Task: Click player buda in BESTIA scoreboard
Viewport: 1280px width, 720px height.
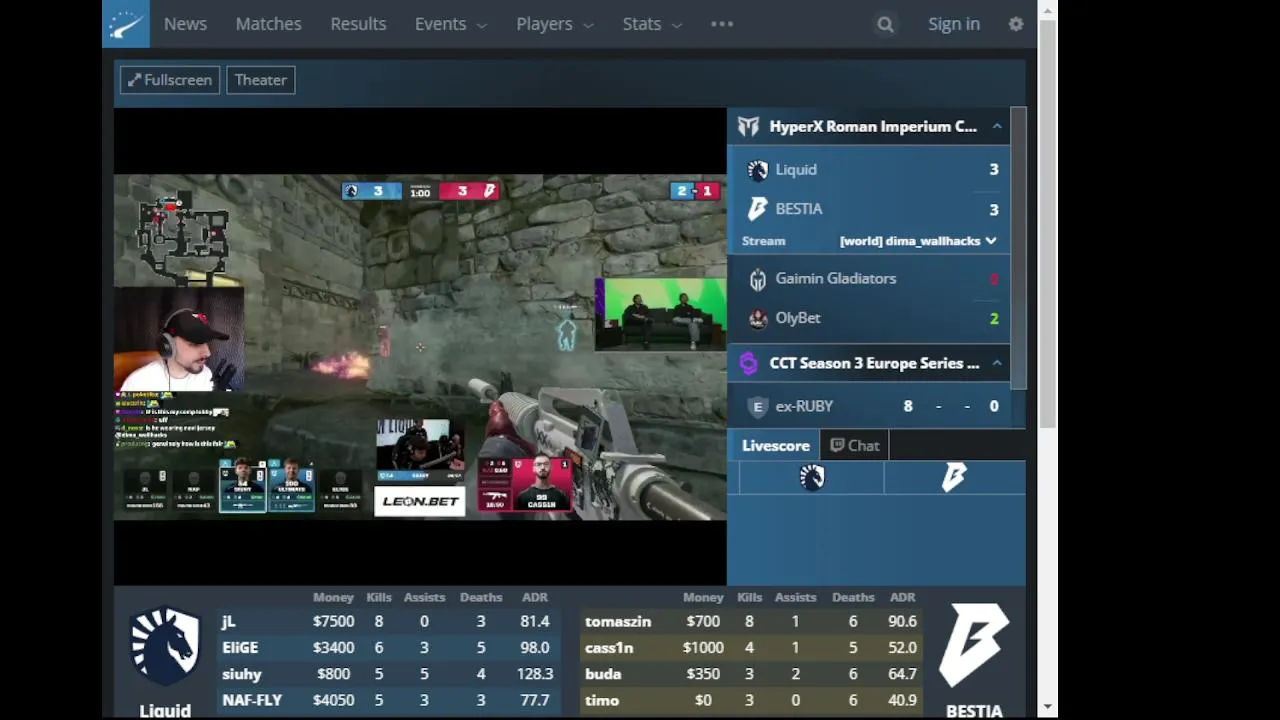Action: click(603, 675)
